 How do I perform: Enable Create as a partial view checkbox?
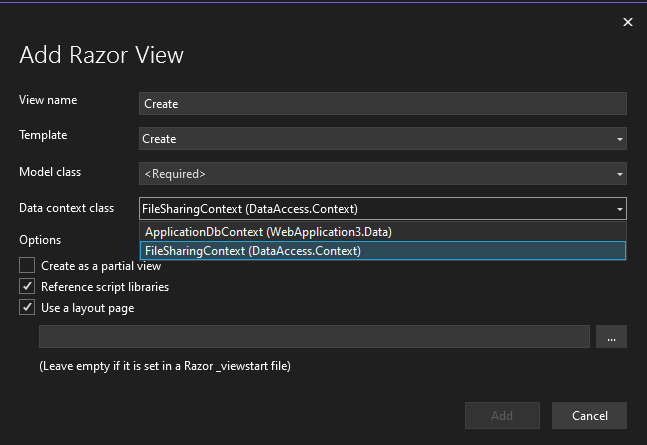[x=27, y=266]
